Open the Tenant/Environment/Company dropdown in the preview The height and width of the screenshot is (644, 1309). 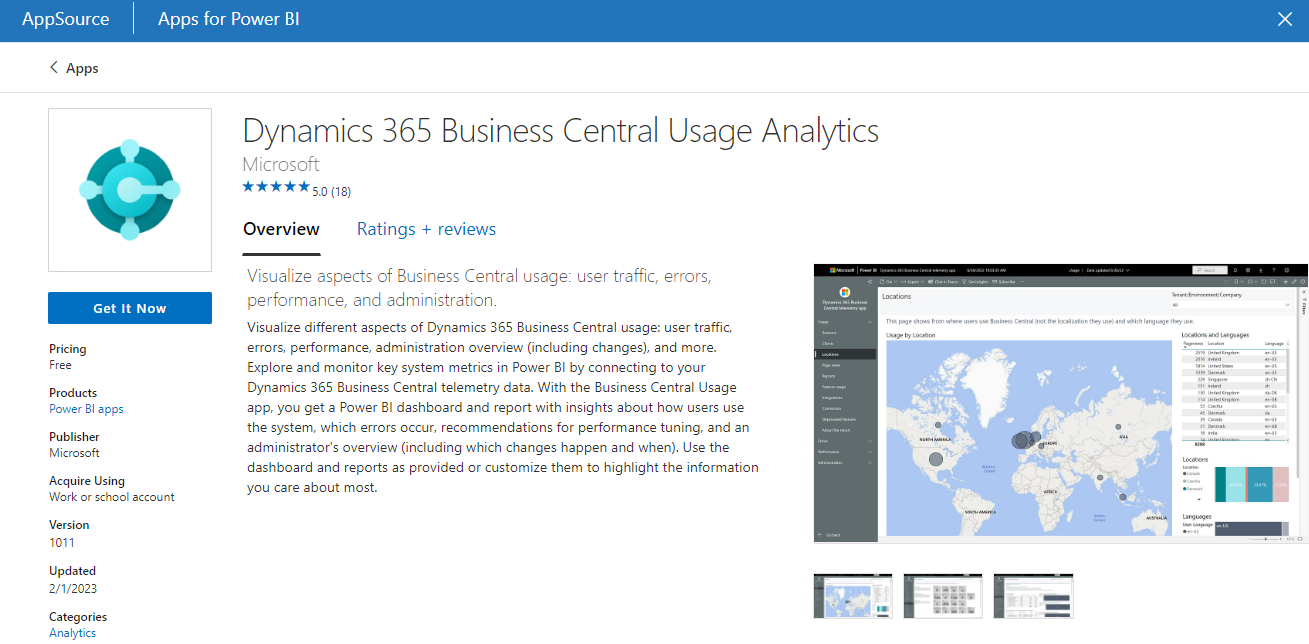pos(1229,304)
